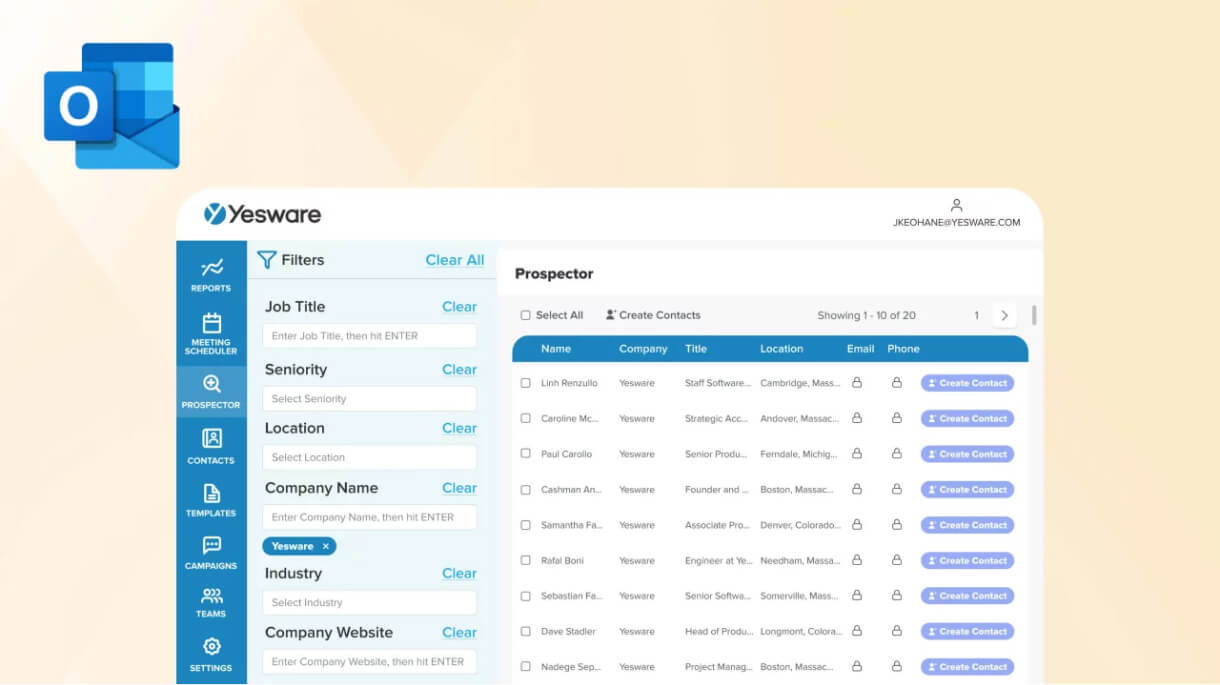1220x685 pixels.
Task: Open the Campaigns sidebar icon
Action: (210, 553)
